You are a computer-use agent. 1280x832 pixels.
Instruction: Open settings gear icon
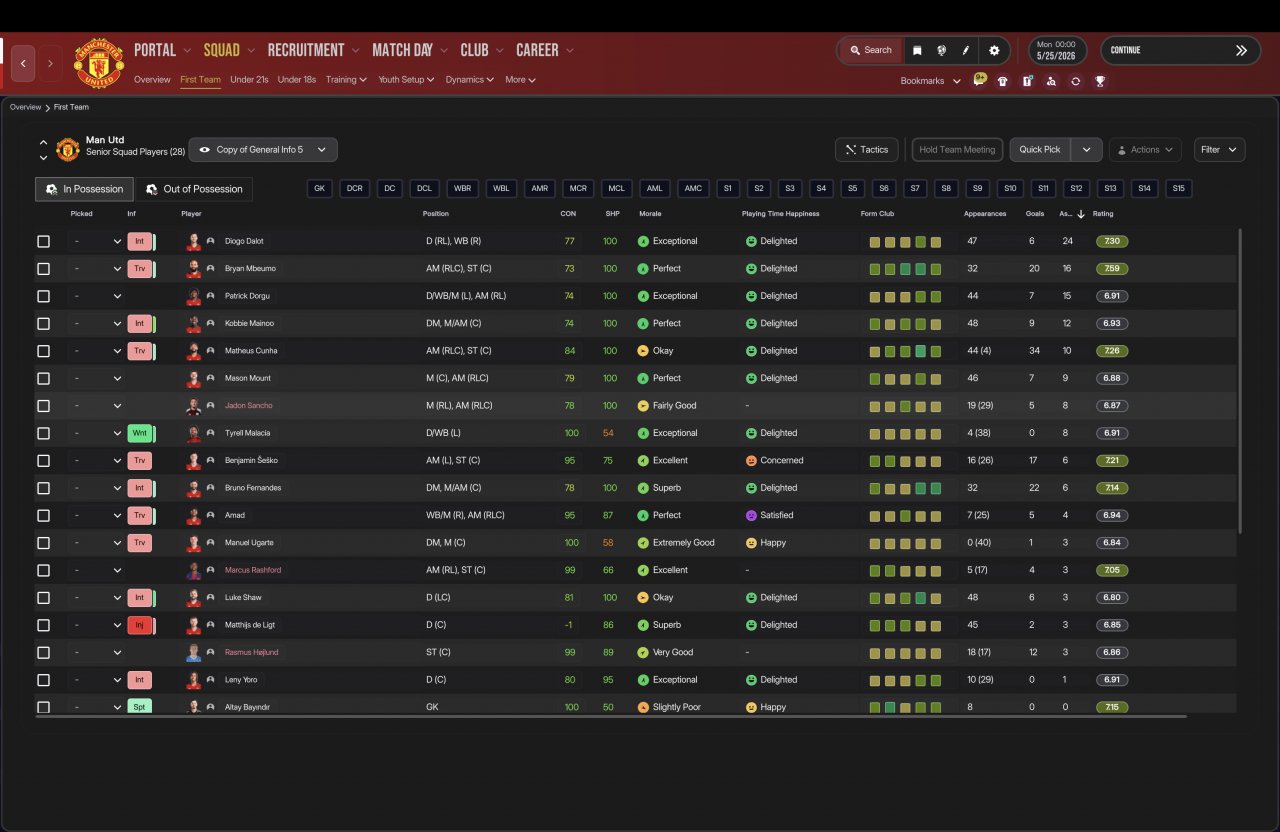pos(994,50)
